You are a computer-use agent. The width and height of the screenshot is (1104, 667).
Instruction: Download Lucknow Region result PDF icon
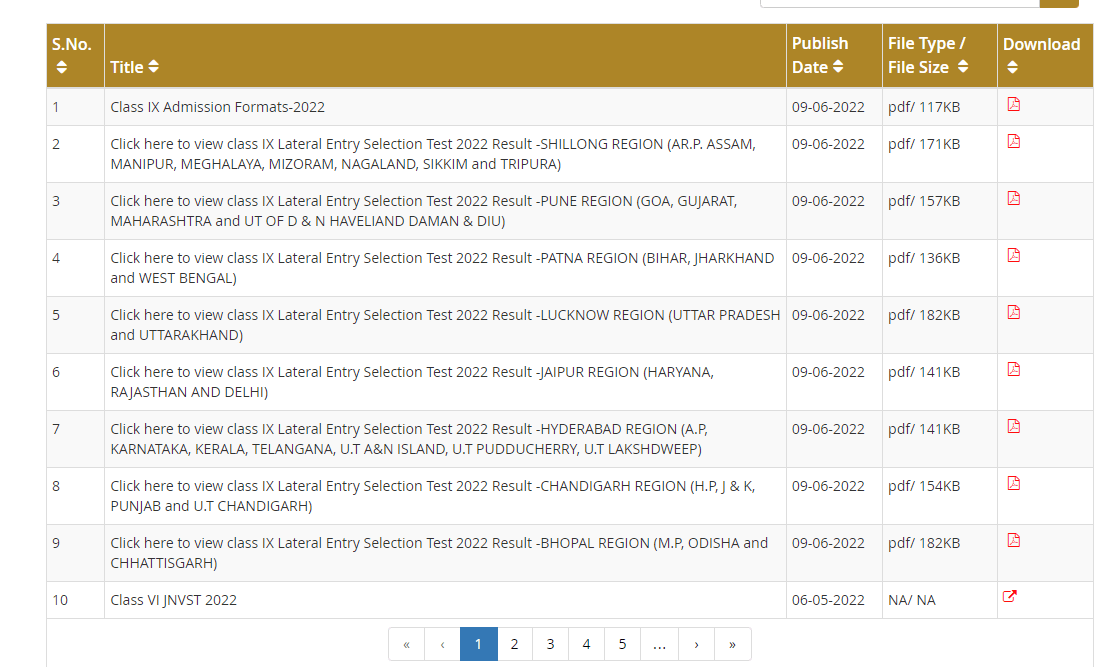tap(1013, 312)
